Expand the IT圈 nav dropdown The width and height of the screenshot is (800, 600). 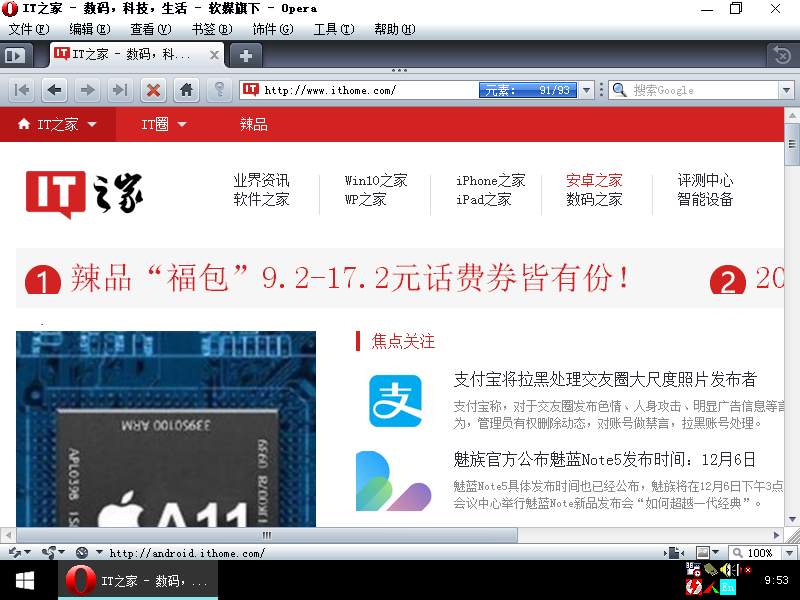(x=182, y=124)
